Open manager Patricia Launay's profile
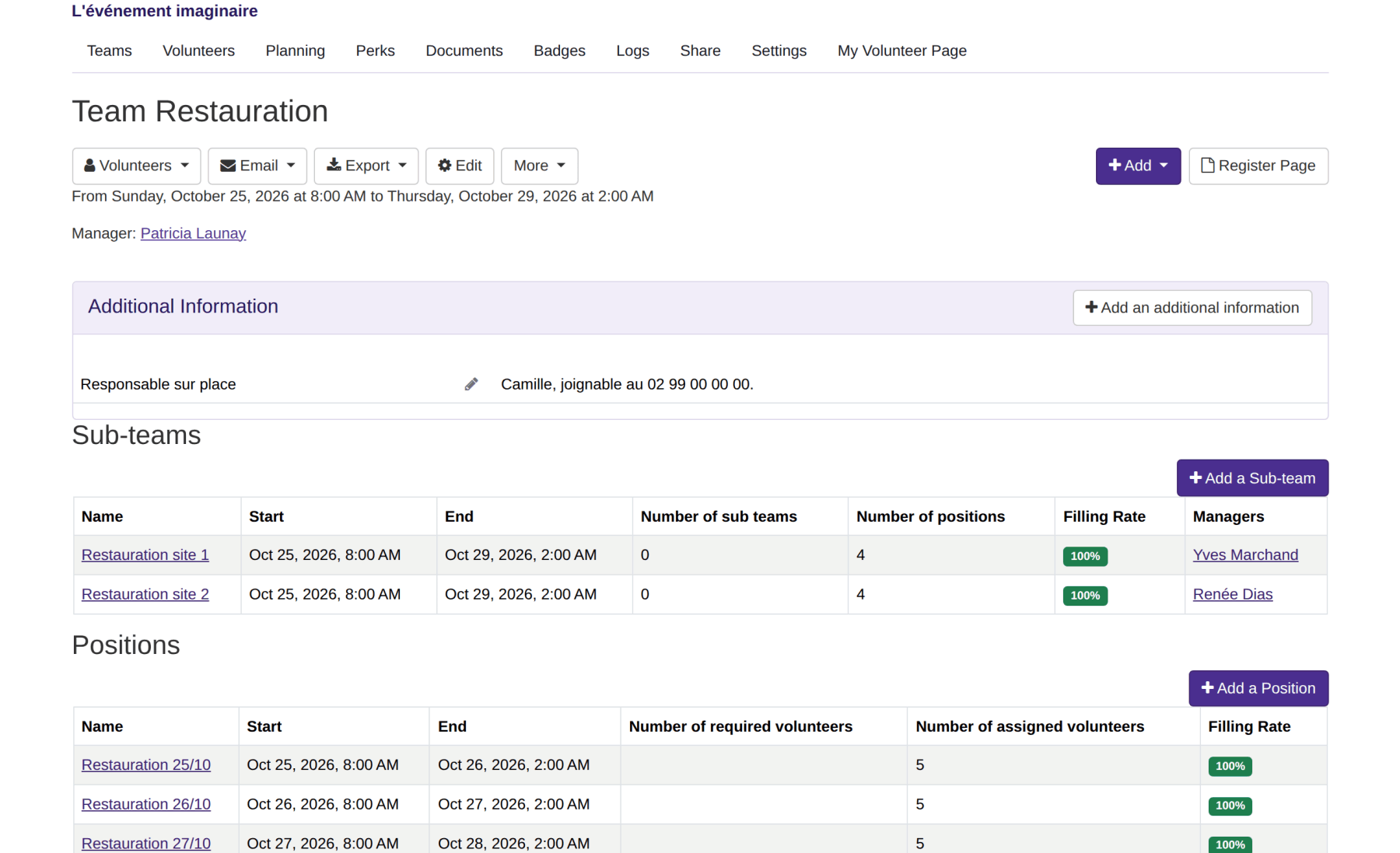 tap(193, 233)
